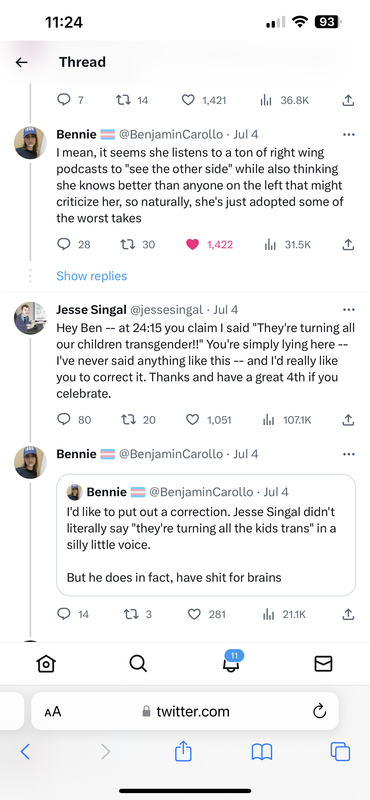This screenshot has width=370, height=800.
Task: Open more options on Jesse Singal's tweet
Action: pos(349,310)
